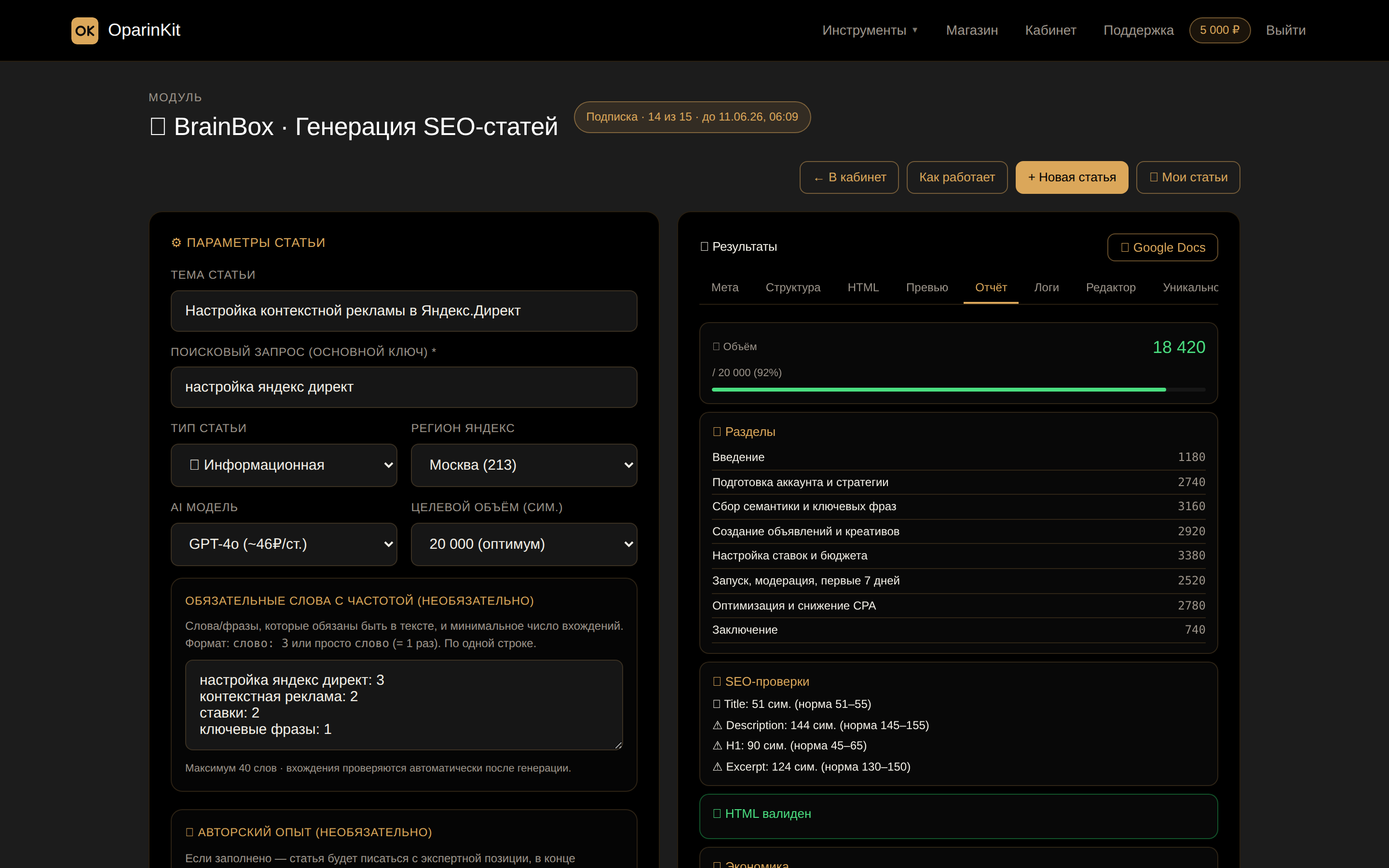Open the Регион Яндекс select box

point(524,465)
